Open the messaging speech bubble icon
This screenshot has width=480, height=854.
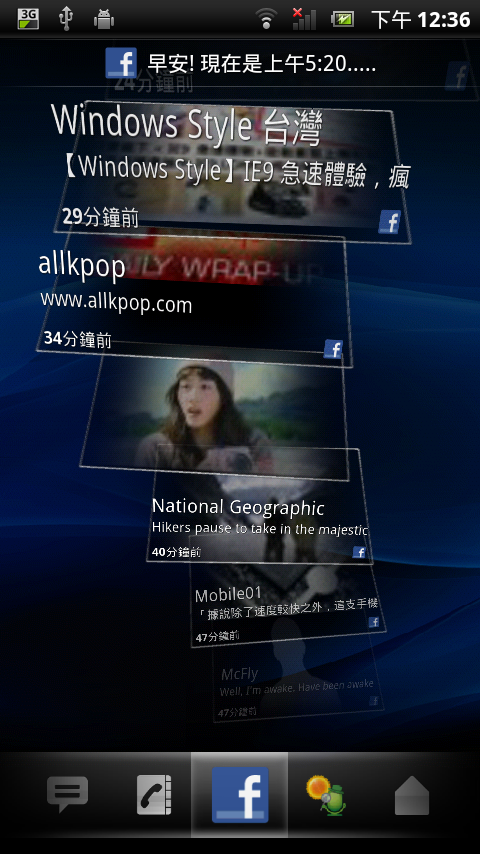[68, 795]
